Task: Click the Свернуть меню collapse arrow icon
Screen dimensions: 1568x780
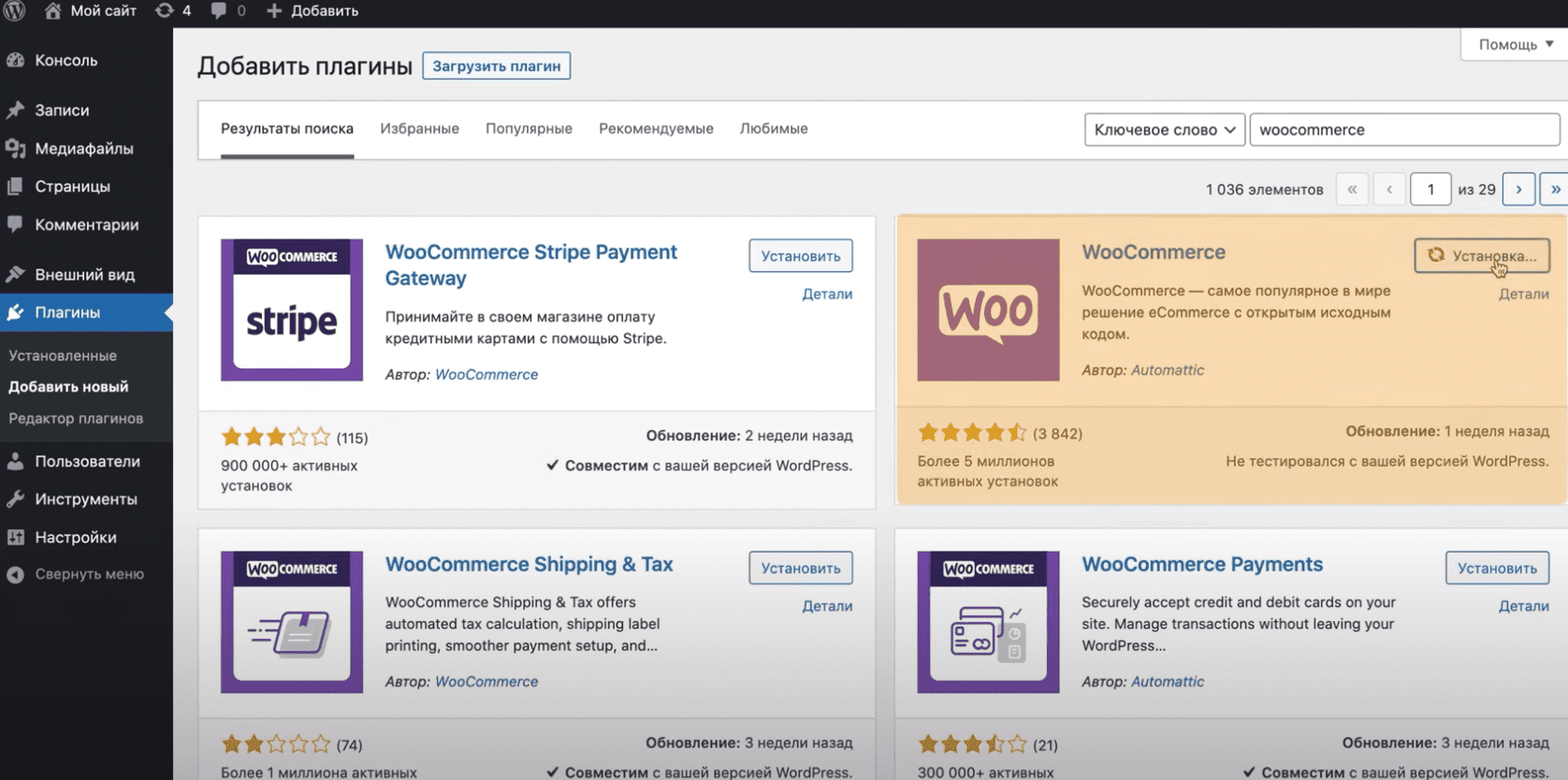Action: [x=15, y=574]
